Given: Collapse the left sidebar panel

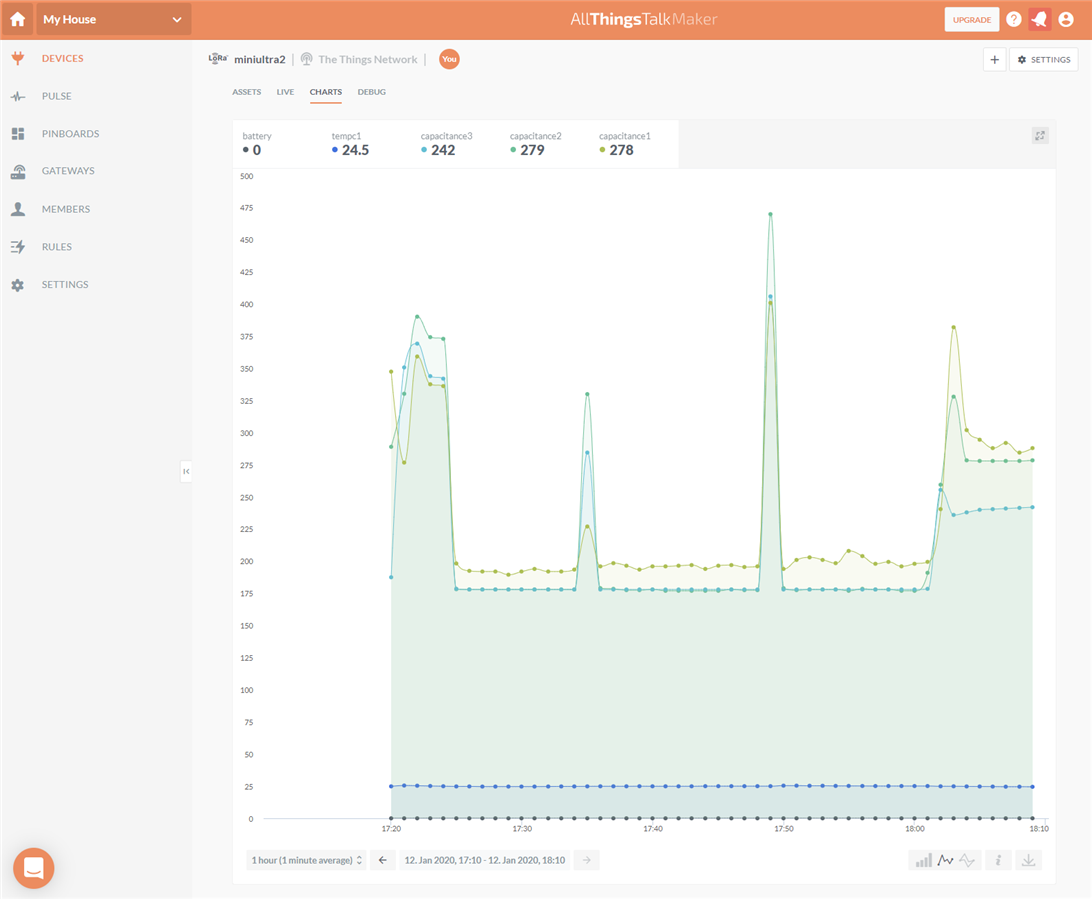Looking at the screenshot, I should tap(186, 471).
